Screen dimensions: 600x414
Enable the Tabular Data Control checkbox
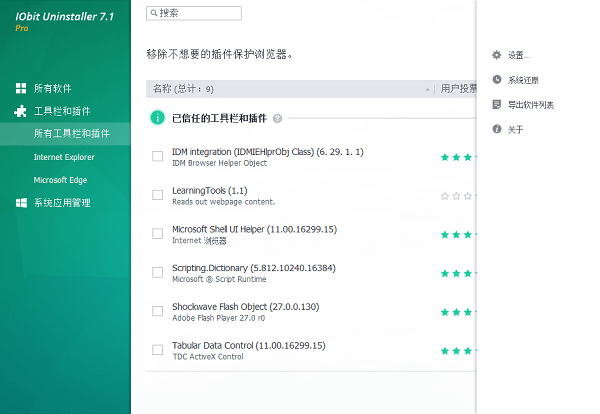coord(157,350)
